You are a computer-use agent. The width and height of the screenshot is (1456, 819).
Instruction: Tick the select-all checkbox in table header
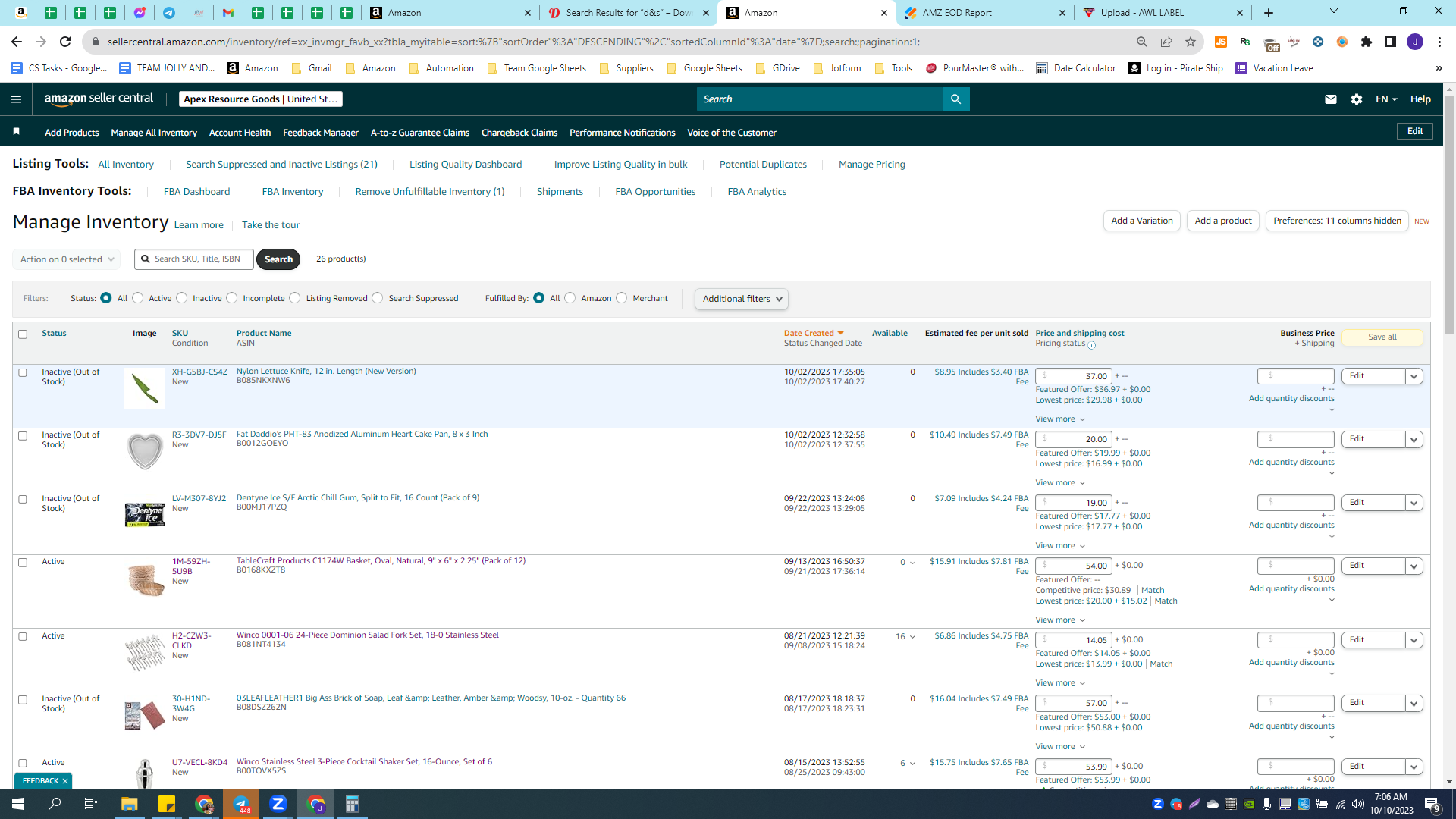tap(23, 334)
